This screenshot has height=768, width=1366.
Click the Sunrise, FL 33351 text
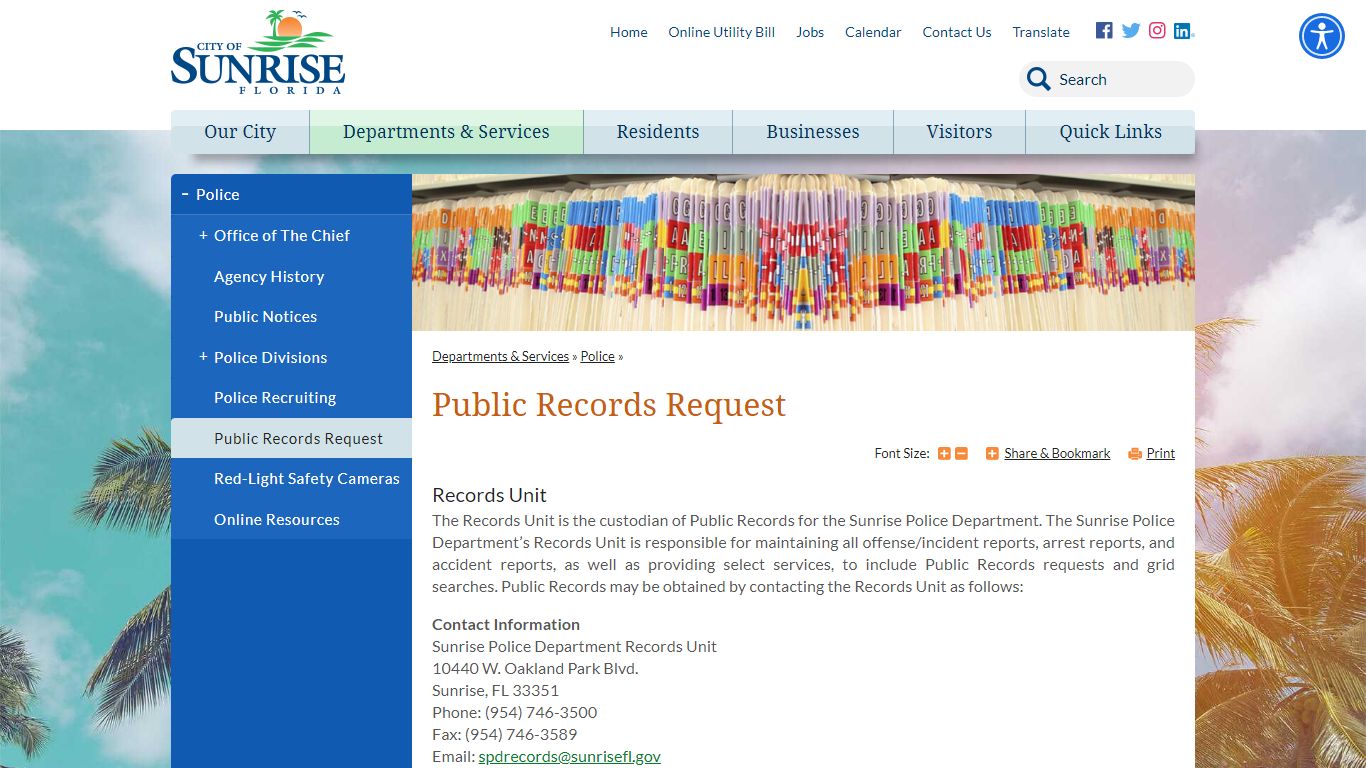(x=496, y=690)
